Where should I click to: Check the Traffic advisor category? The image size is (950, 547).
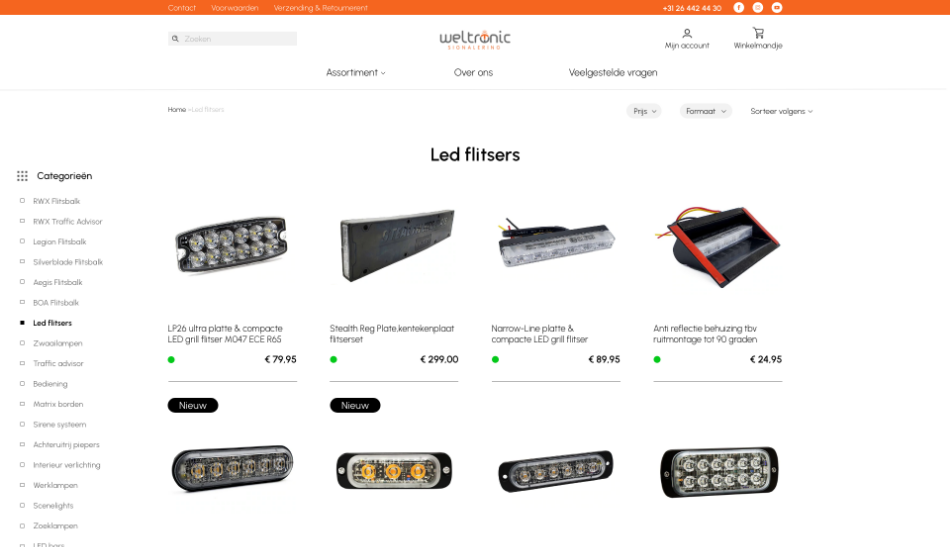tap(22, 363)
